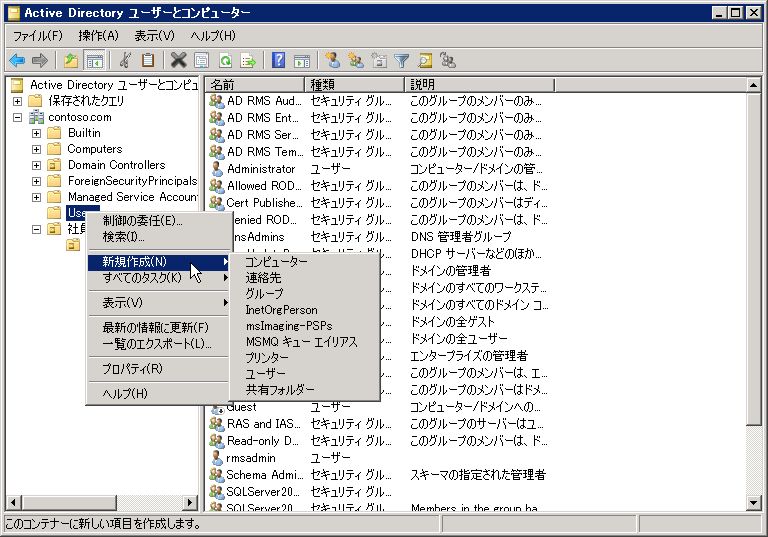Click the list's vertical scrollbar up arrow
The image size is (768, 537).
coord(753,85)
